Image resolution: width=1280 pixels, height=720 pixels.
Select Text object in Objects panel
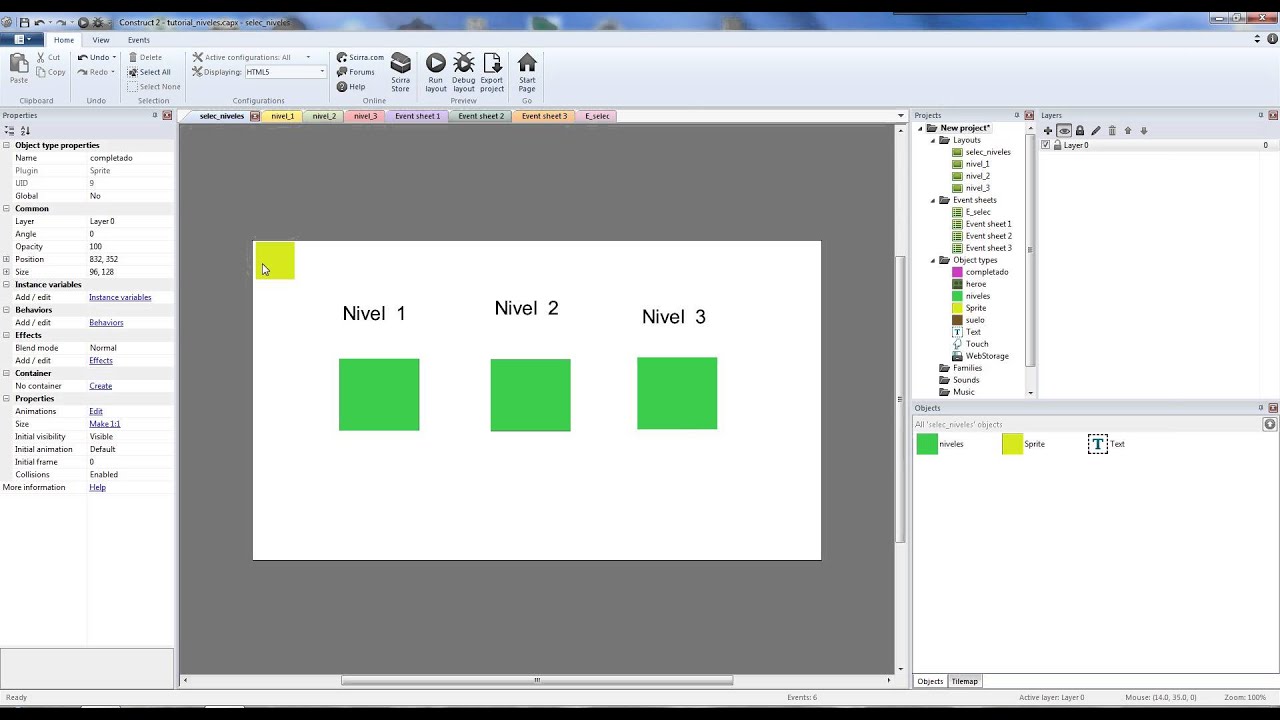[1107, 444]
